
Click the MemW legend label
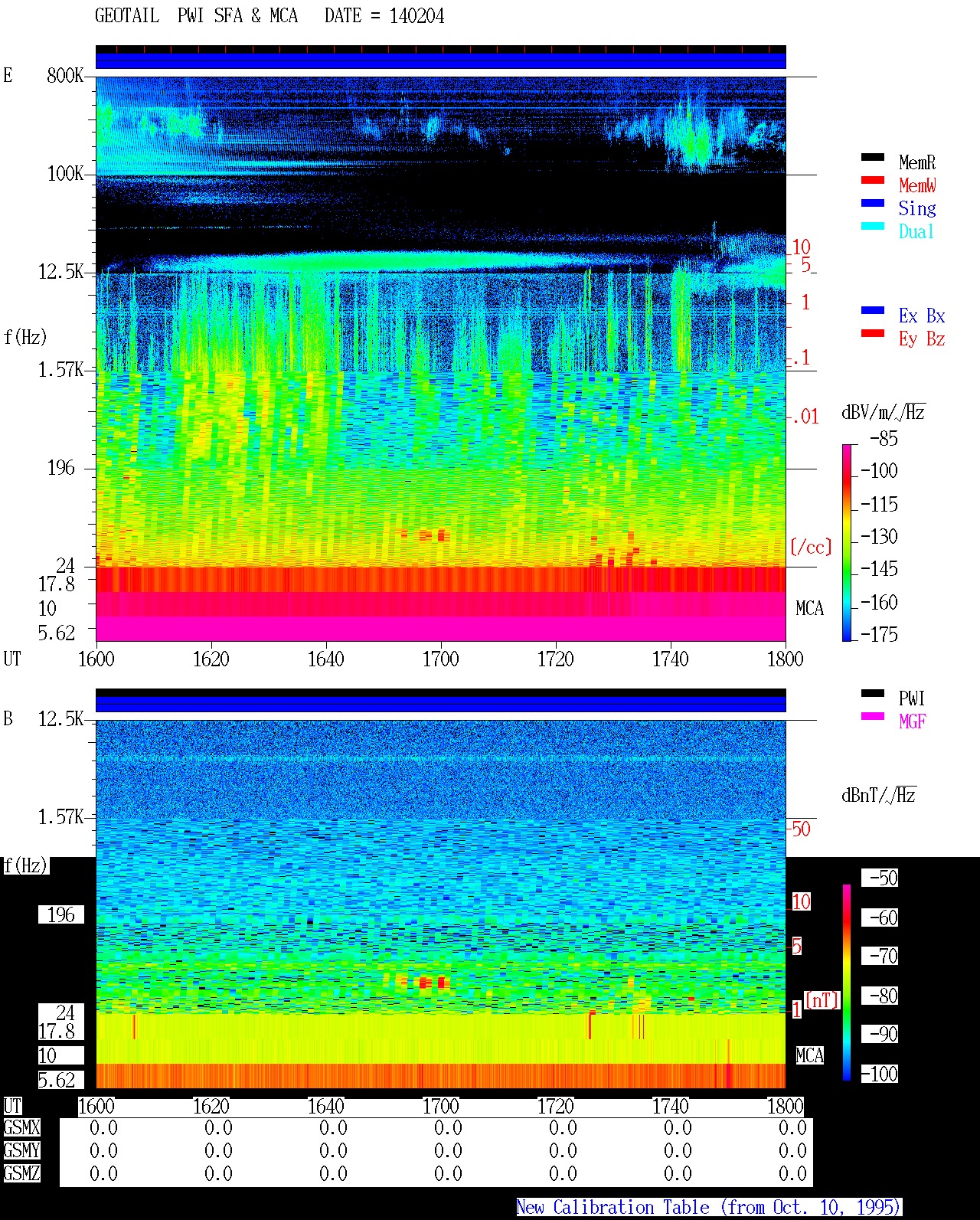(x=917, y=185)
